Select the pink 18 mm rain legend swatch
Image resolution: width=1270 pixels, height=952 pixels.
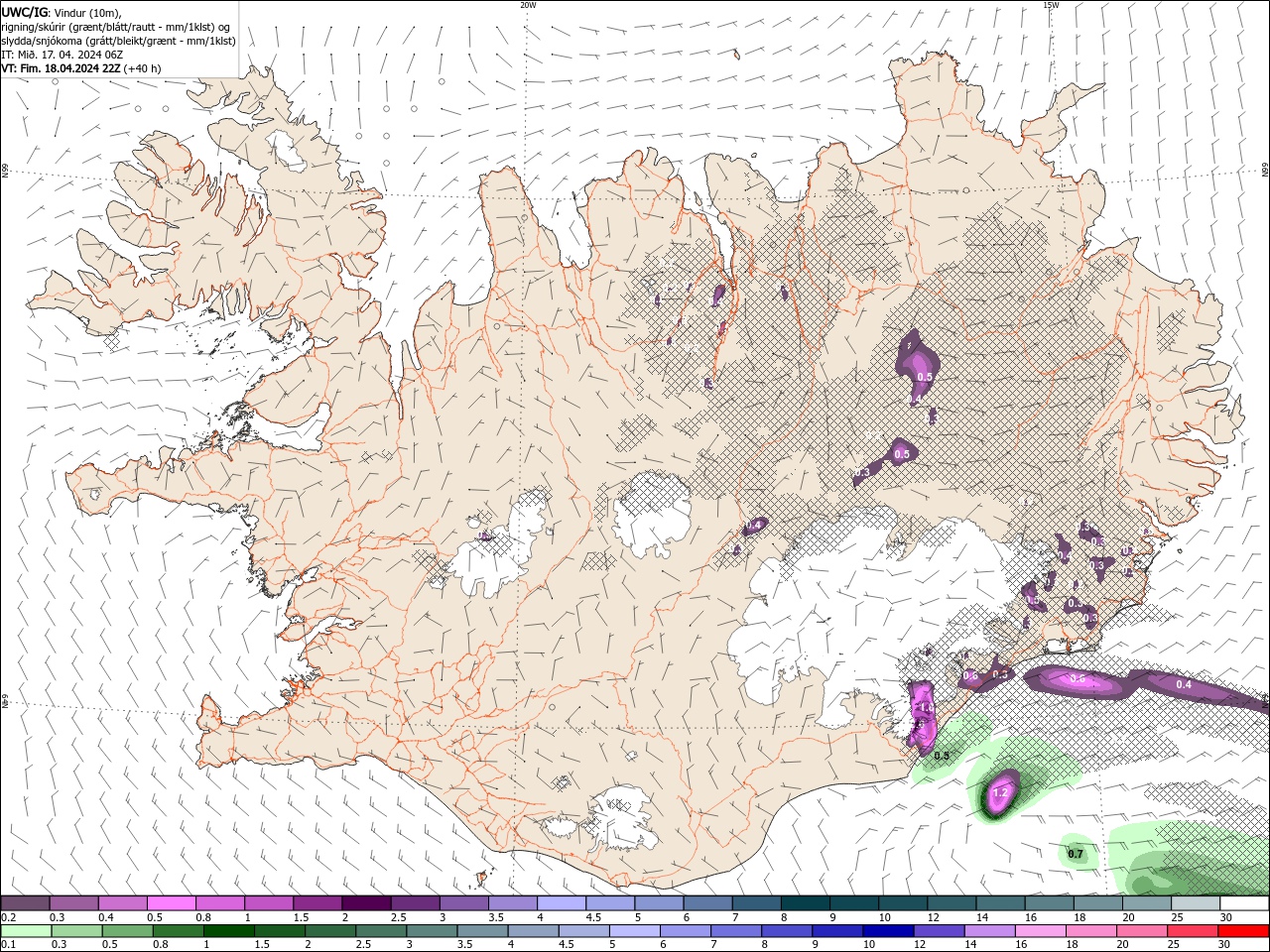1089,931
